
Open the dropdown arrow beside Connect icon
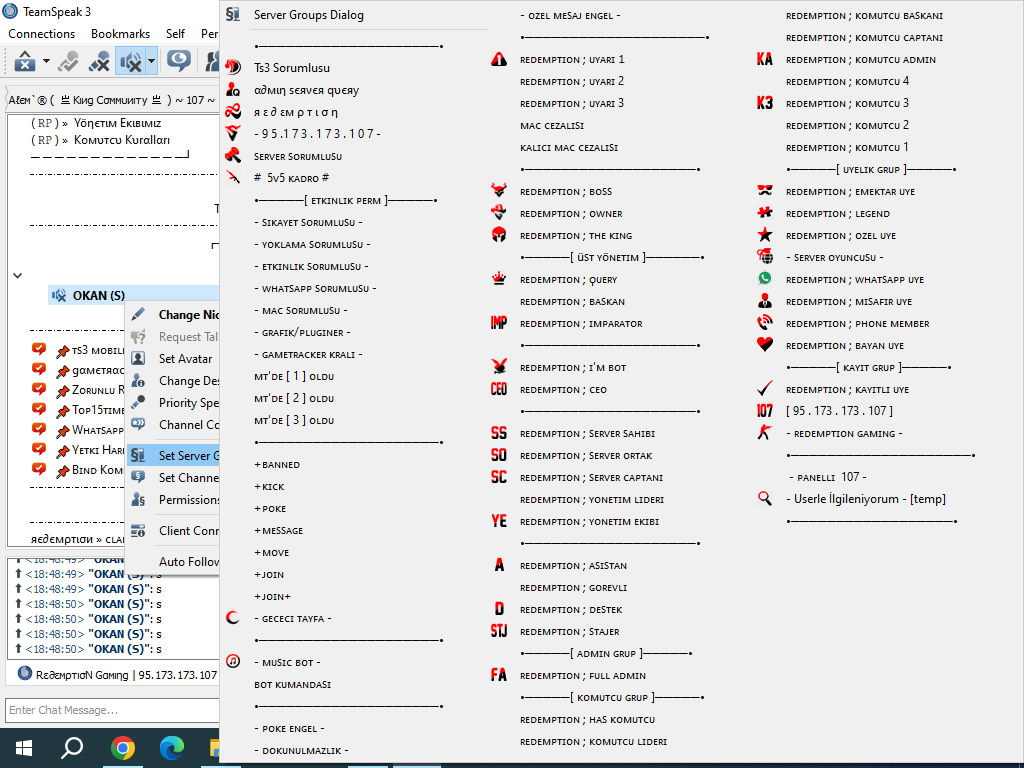46,61
